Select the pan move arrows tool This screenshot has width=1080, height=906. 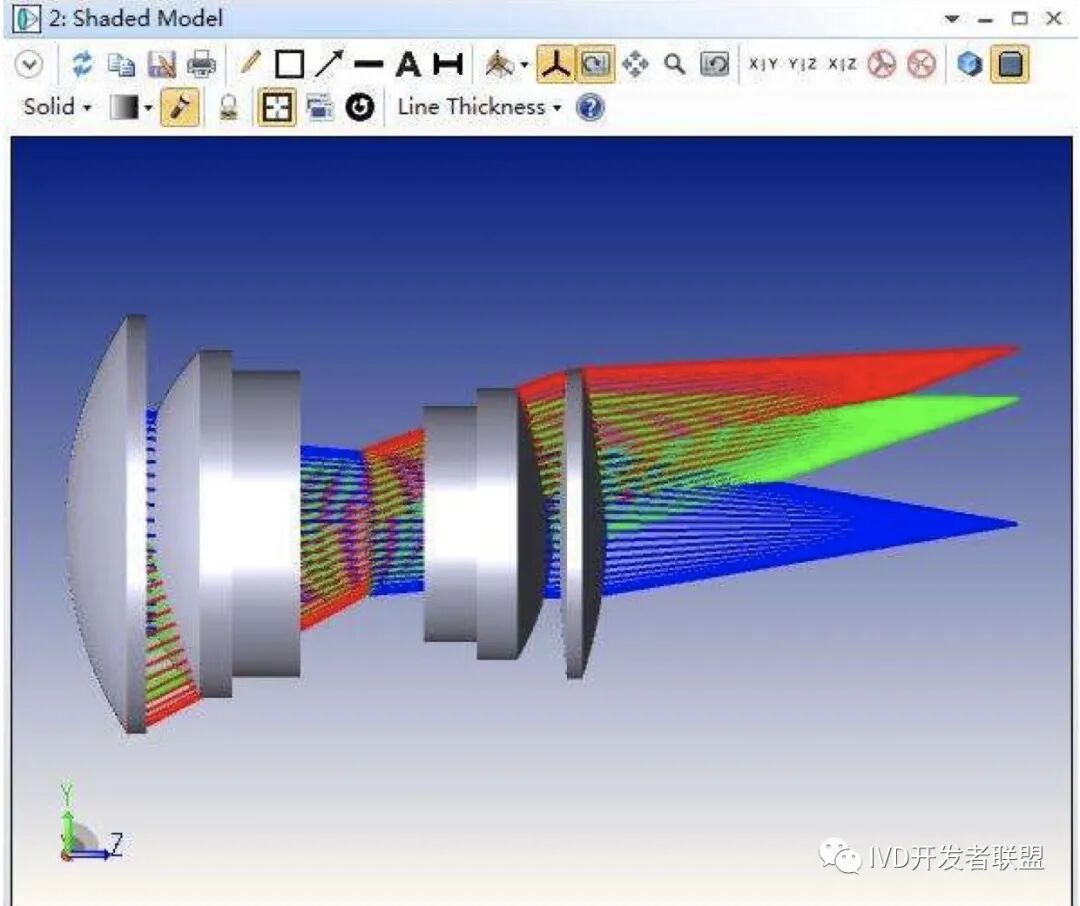[634, 65]
